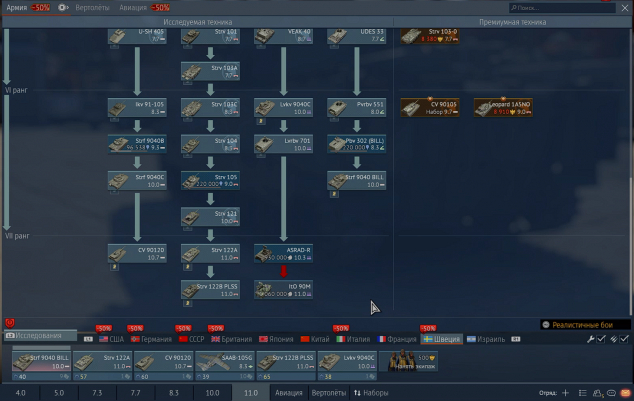
Task: Select Lvkv 9040C in the research tree
Action: click(x=283, y=108)
